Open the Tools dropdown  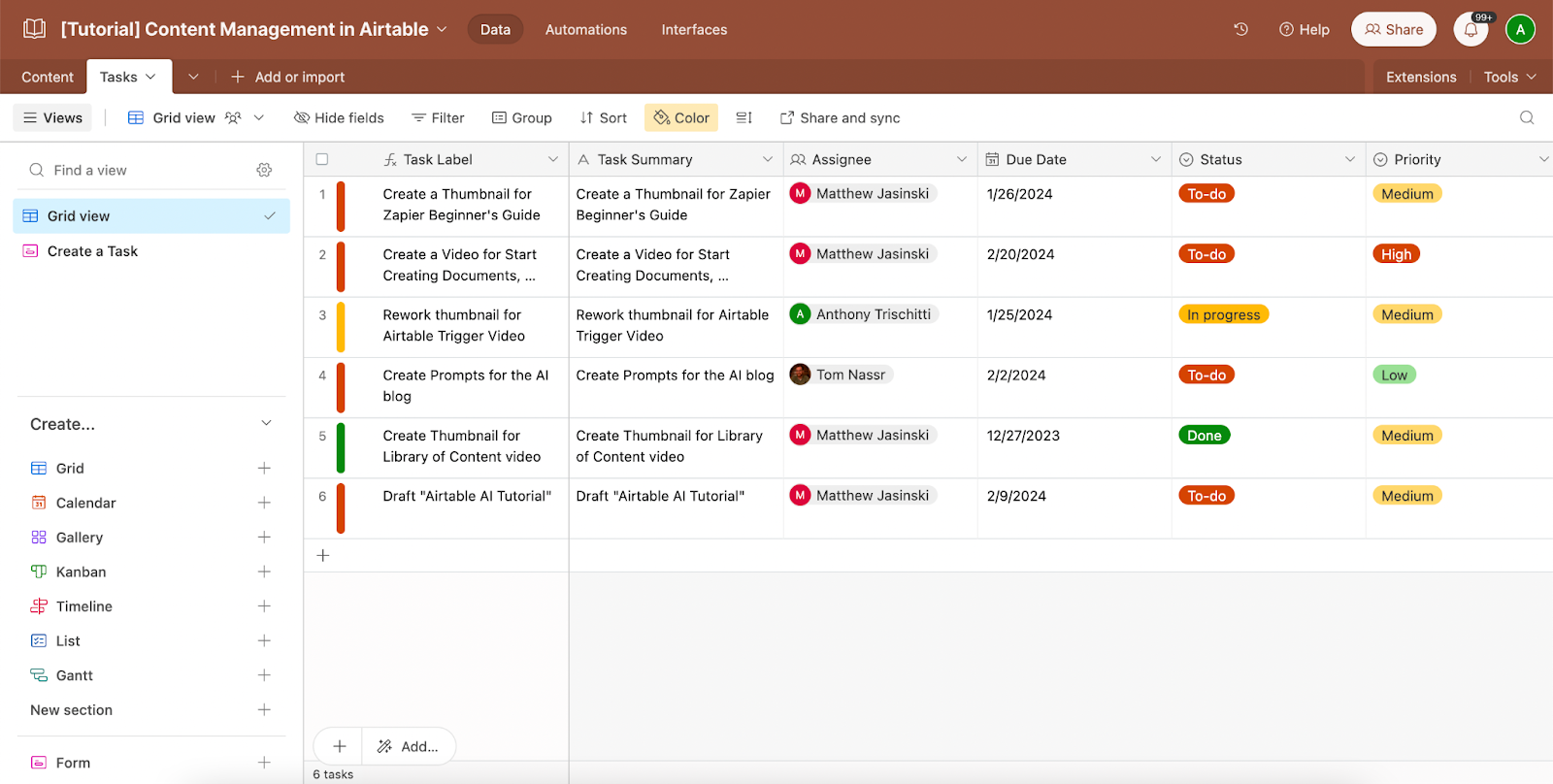1509,77
